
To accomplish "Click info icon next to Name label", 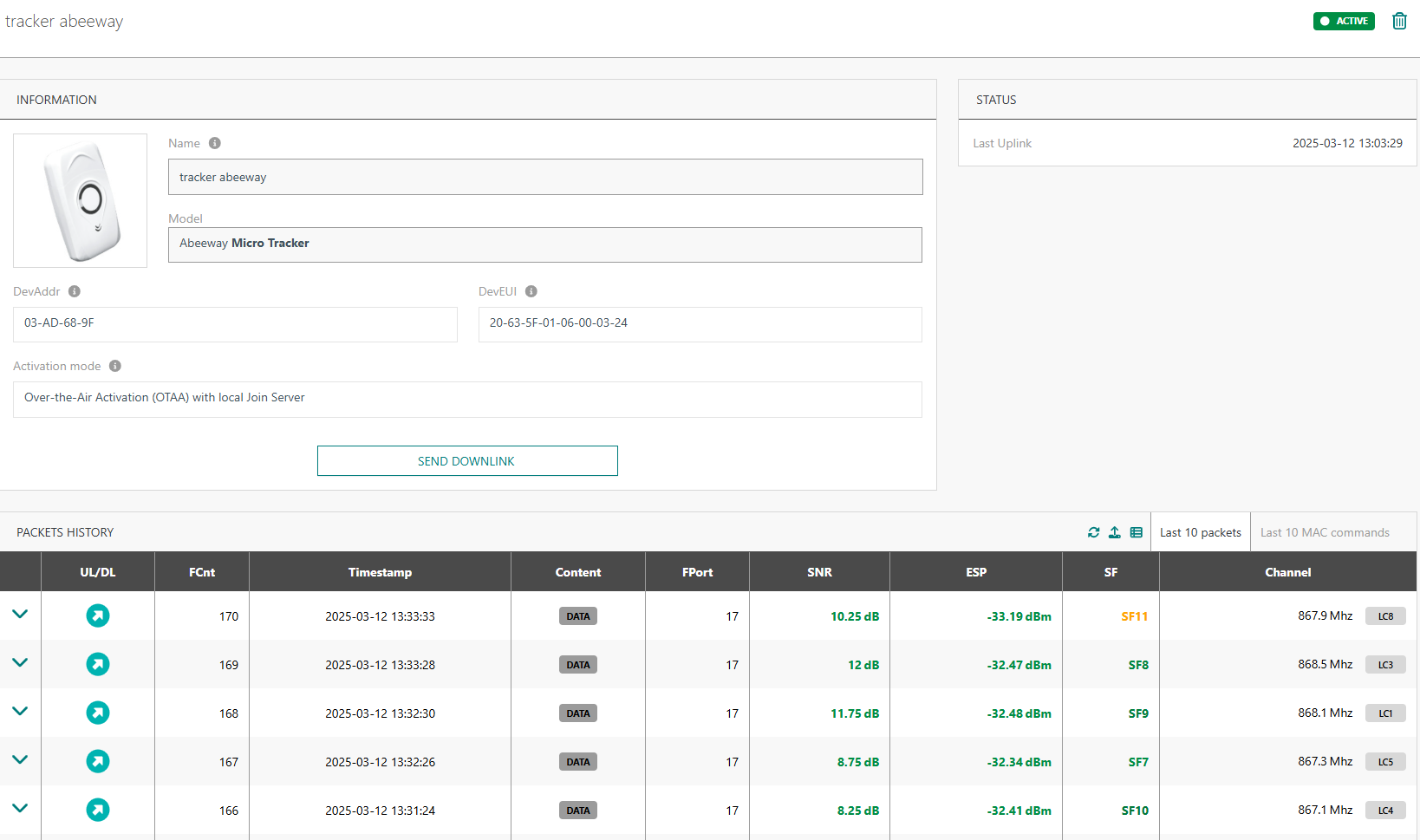I will 215,143.
